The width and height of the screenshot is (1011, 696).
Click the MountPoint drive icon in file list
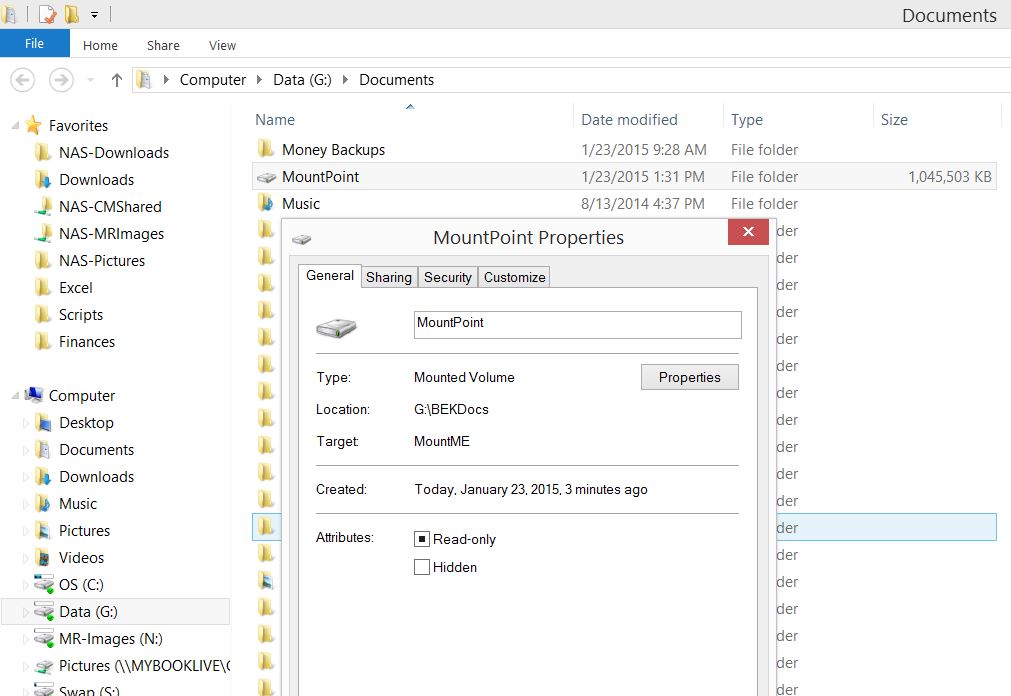(x=265, y=177)
